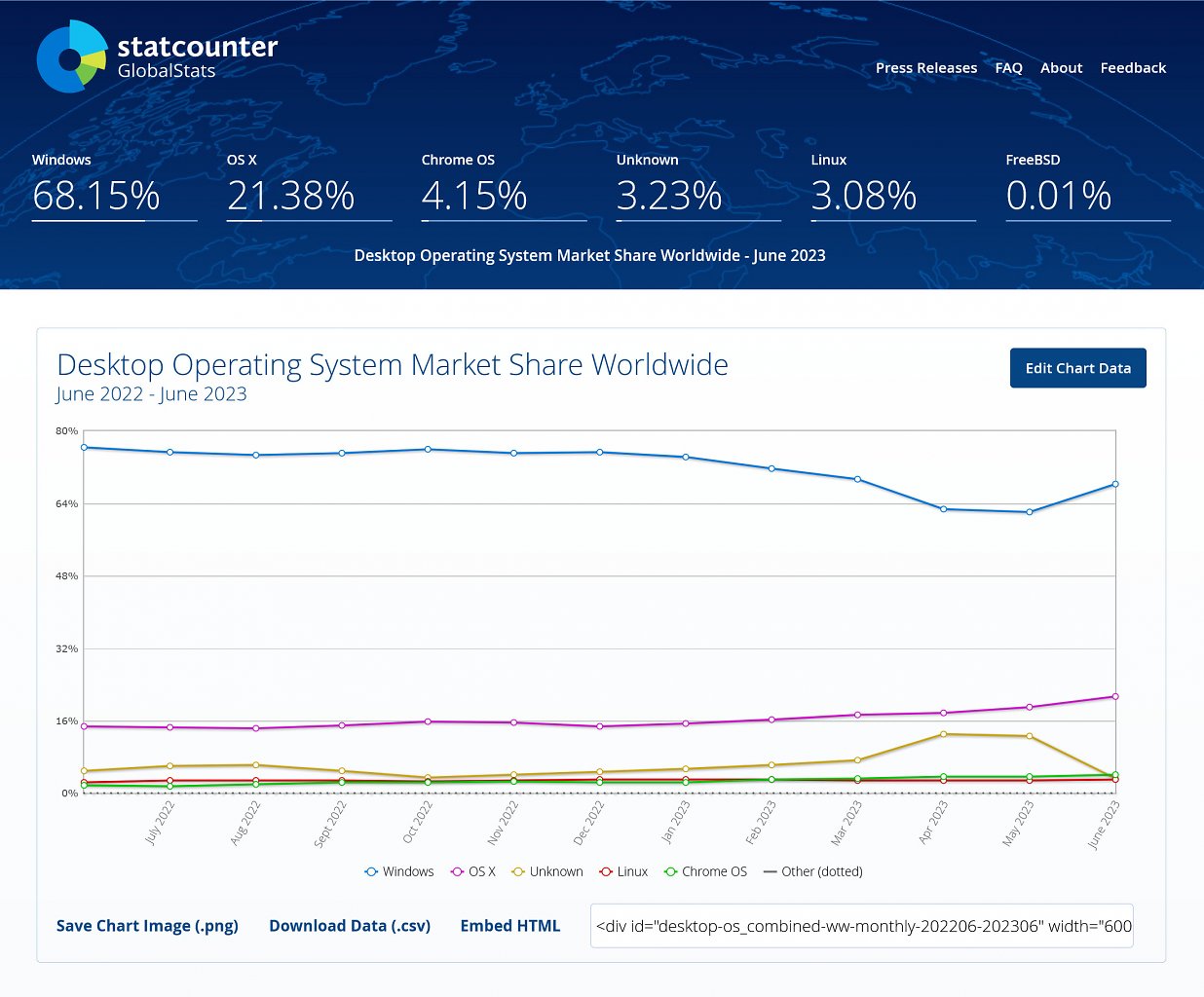This screenshot has width=1204, height=997.
Task: Click the OS X data point for June 2023
Action: (1115, 696)
